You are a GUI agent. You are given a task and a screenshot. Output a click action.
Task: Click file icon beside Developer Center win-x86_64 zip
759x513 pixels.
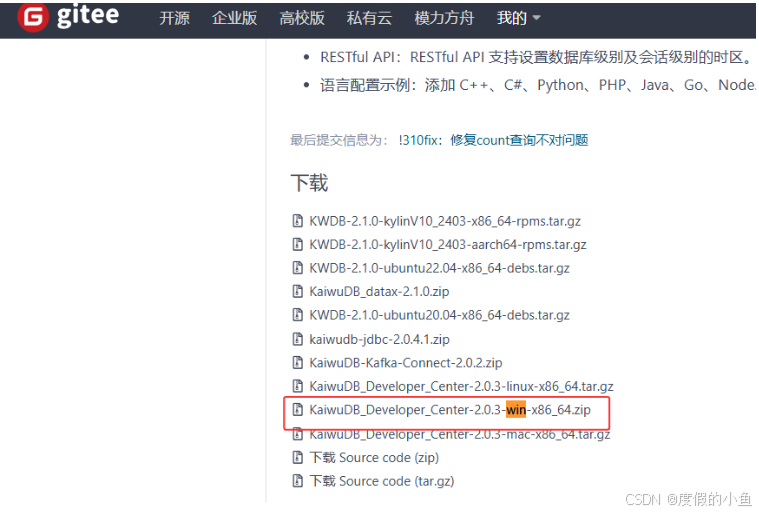(x=297, y=410)
